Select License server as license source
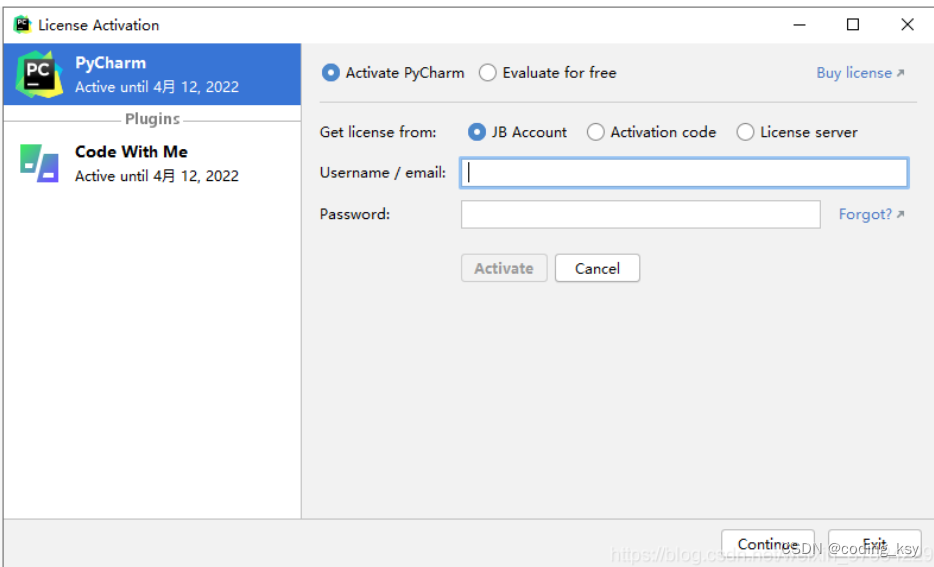The height and width of the screenshot is (567, 934). (x=797, y=132)
